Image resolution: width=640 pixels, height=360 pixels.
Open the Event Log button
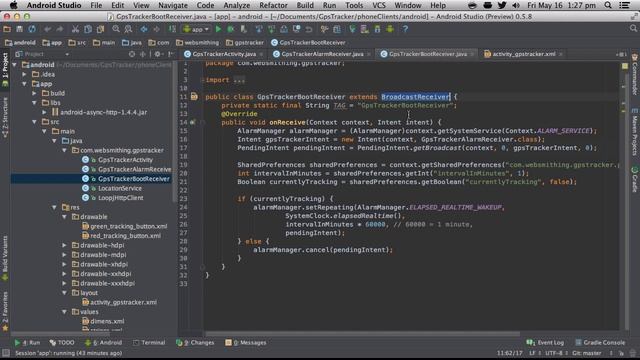point(545,342)
